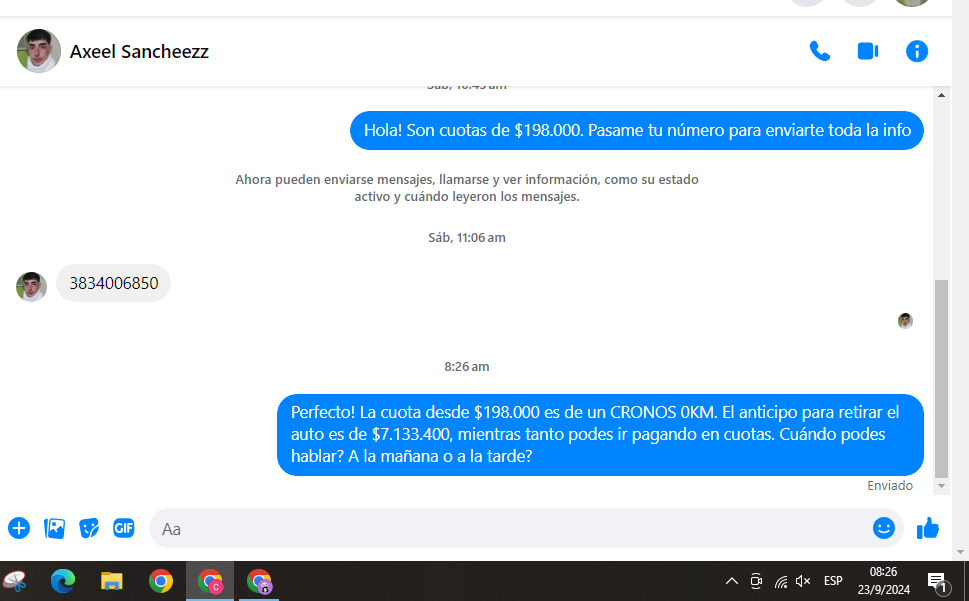The height and width of the screenshot is (601, 969).
Task: Open the emoji picker in message box
Action: pyautogui.click(x=884, y=528)
